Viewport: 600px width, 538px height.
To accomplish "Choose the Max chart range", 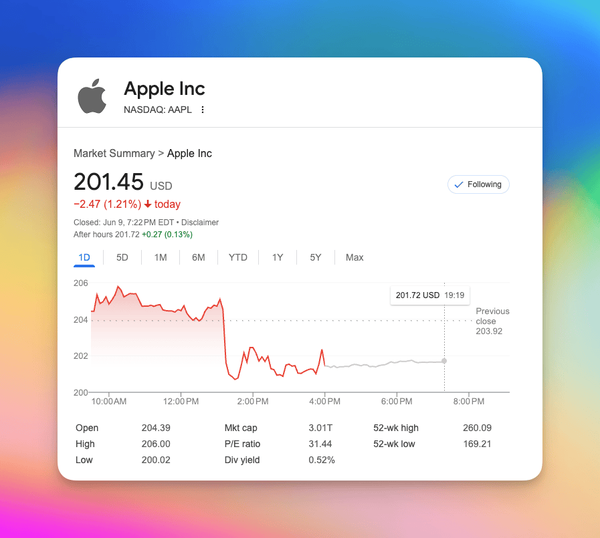I will coord(354,258).
